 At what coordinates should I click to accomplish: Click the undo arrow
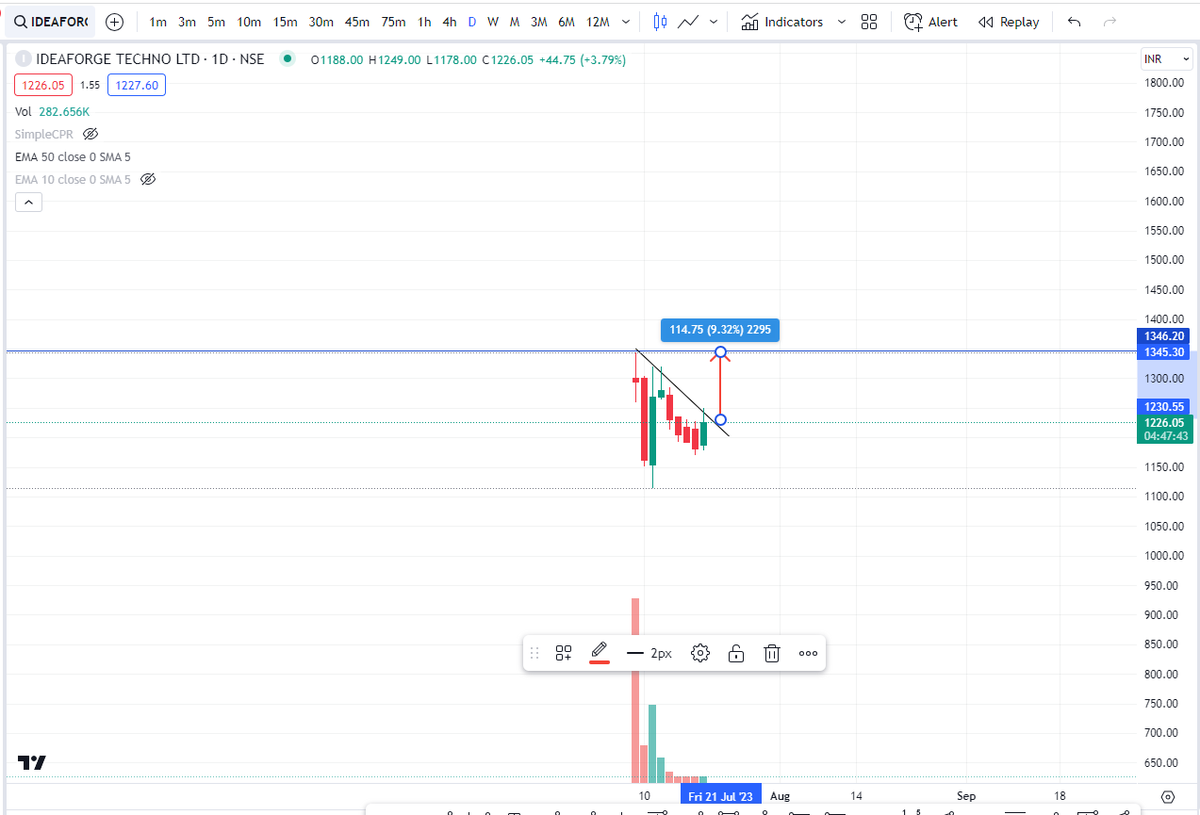(1074, 22)
